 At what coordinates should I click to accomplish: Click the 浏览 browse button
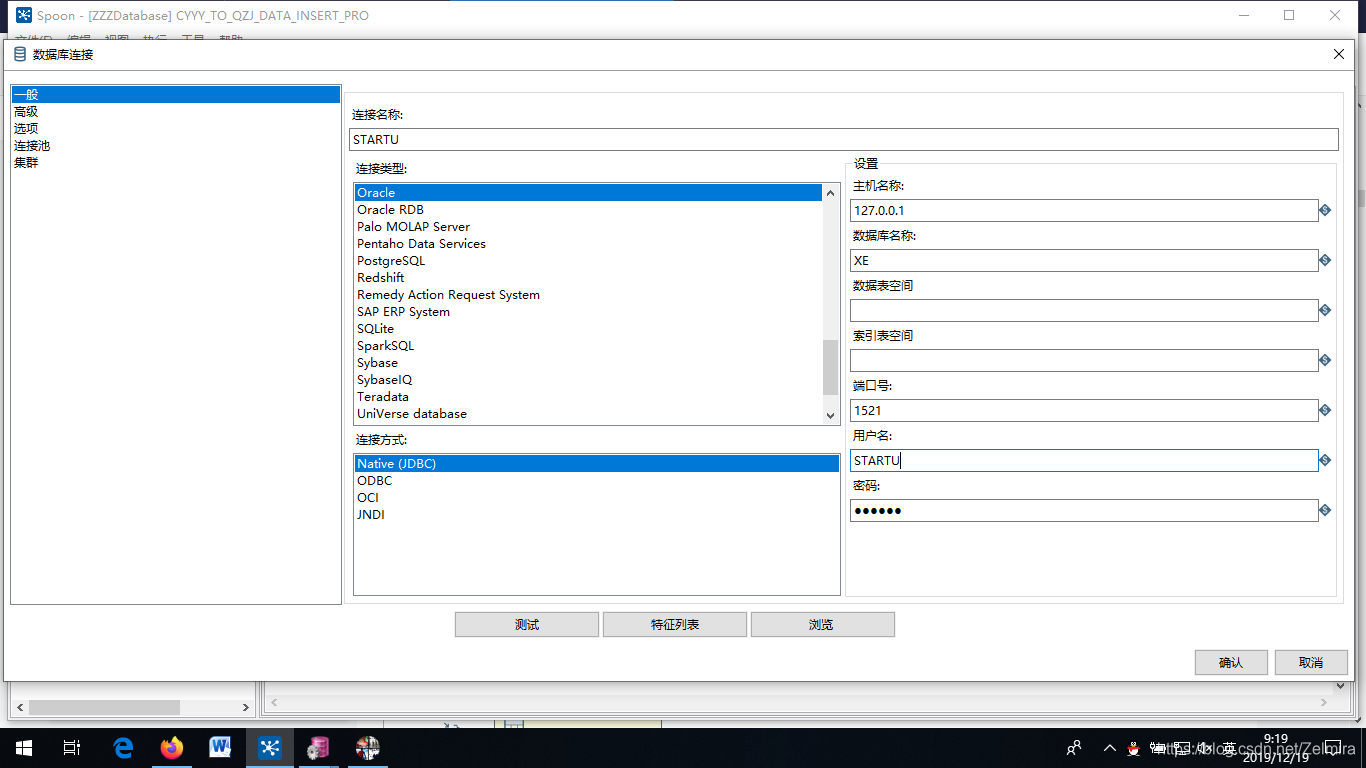click(x=823, y=624)
